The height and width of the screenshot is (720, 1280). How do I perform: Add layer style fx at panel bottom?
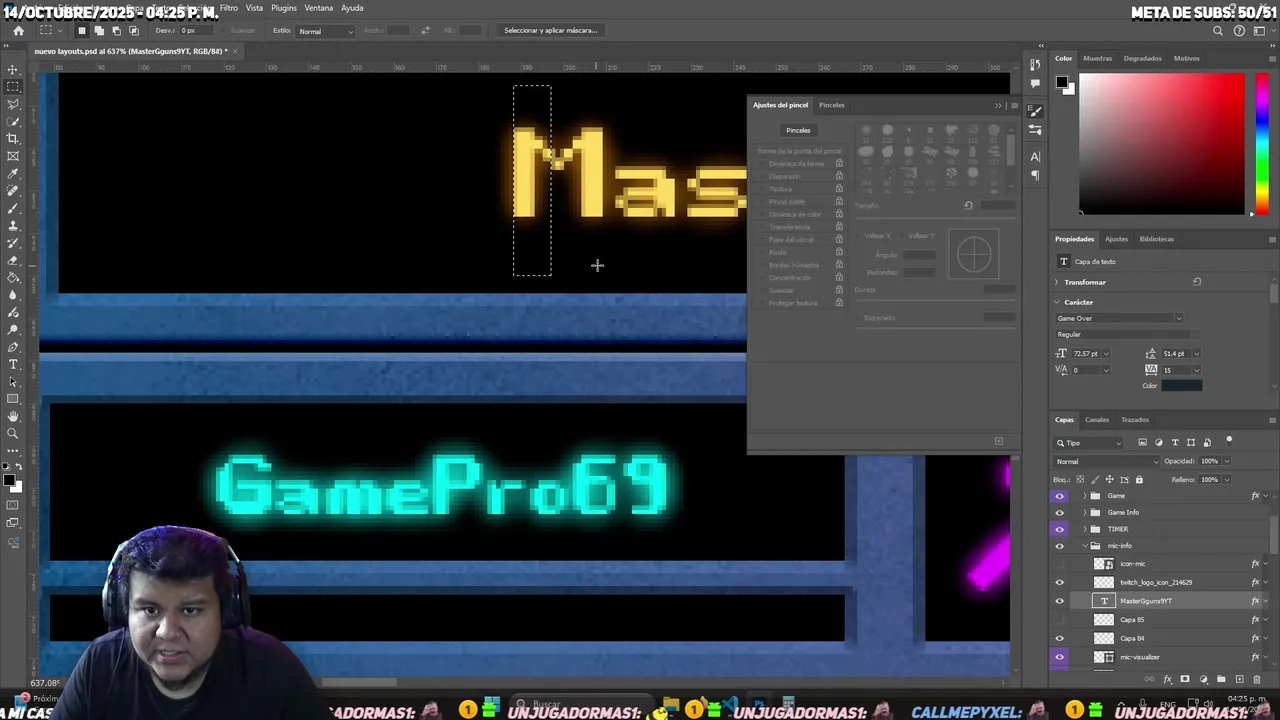1167,680
